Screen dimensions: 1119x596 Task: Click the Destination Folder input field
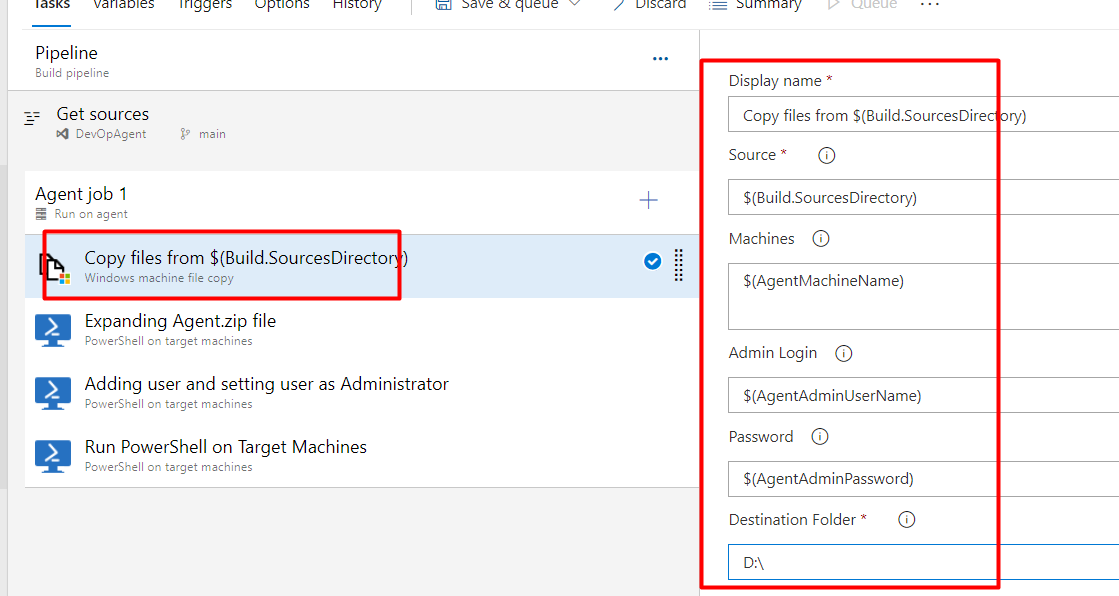923,562
